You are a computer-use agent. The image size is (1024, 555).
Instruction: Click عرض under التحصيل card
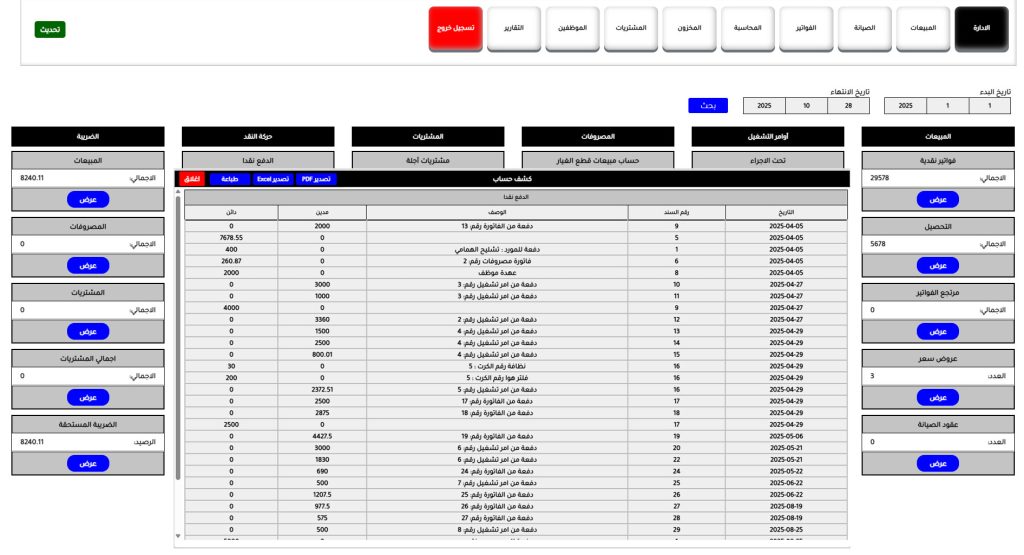coord(937,266)
